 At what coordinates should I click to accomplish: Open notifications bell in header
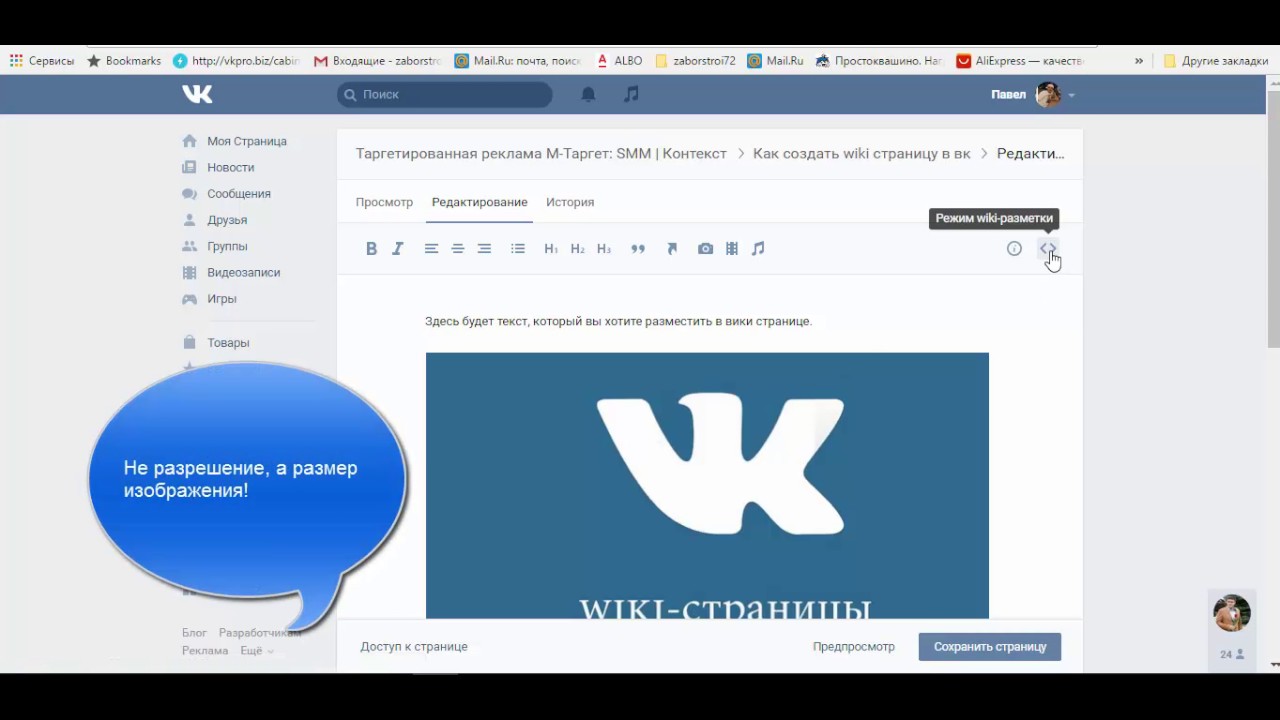pos(588,94)
